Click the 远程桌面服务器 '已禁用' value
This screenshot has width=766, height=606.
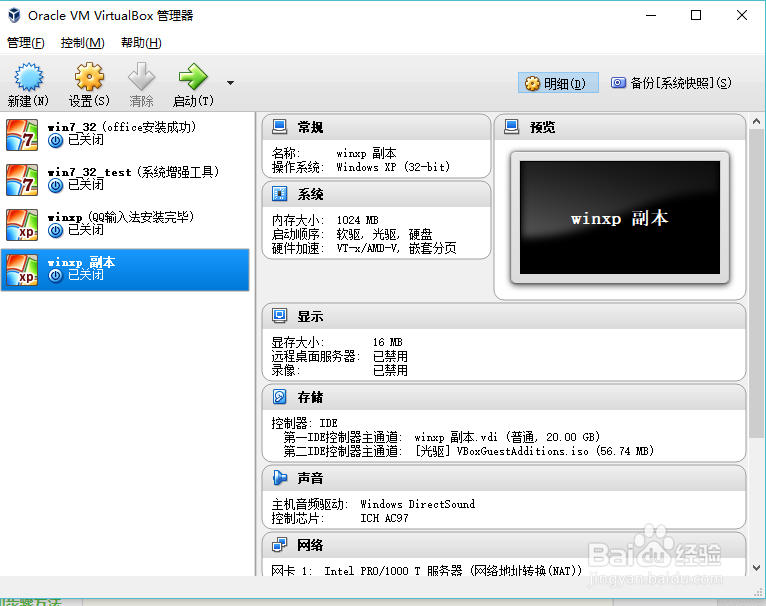click(x=390, y=356)
